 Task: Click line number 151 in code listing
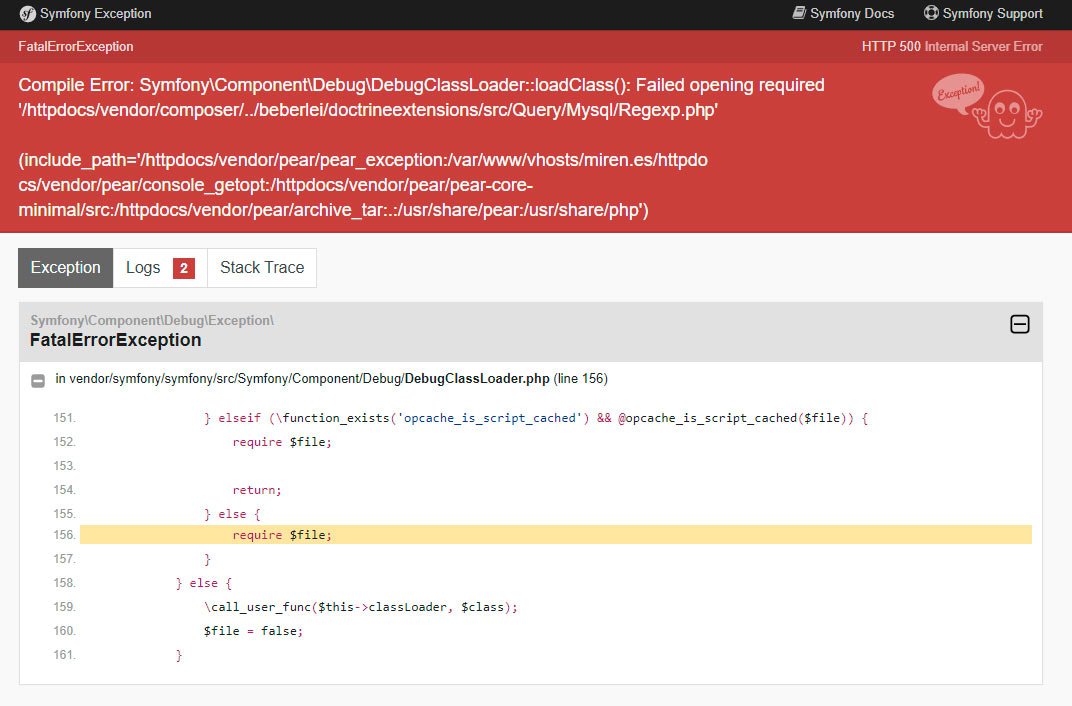[64, 418]
